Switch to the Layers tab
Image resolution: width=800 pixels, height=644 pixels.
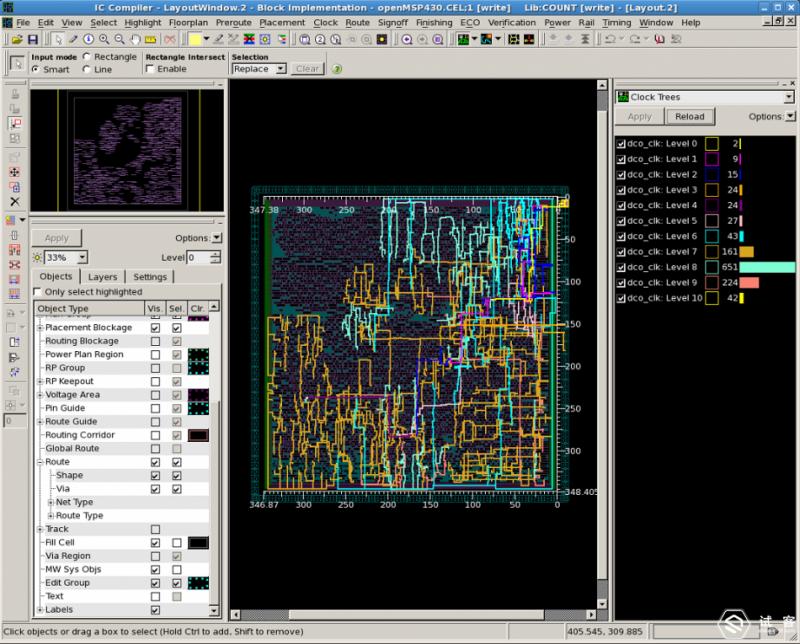102,277
